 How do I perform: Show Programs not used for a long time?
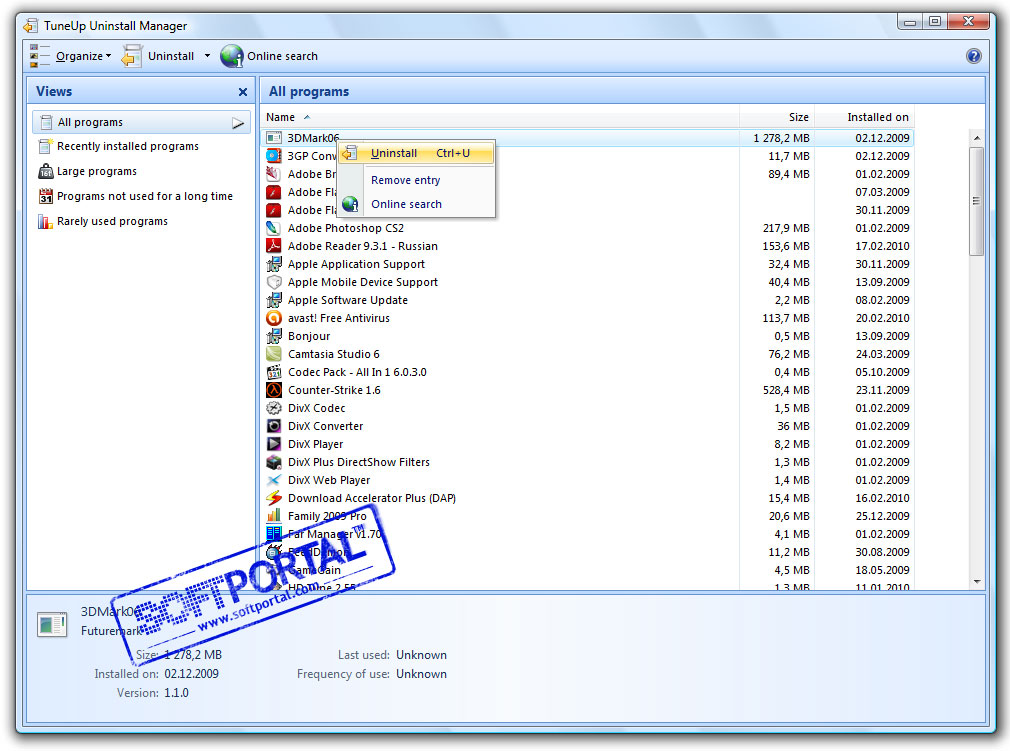[145, 196]
